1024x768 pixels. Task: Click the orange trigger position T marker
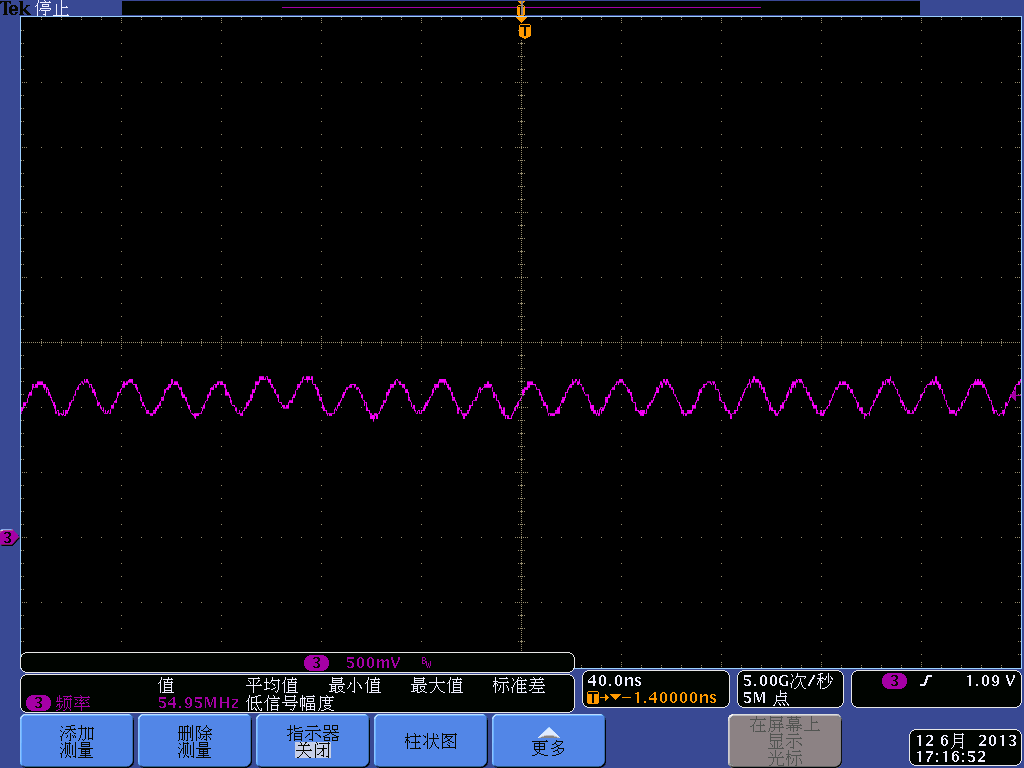point(524,31)
